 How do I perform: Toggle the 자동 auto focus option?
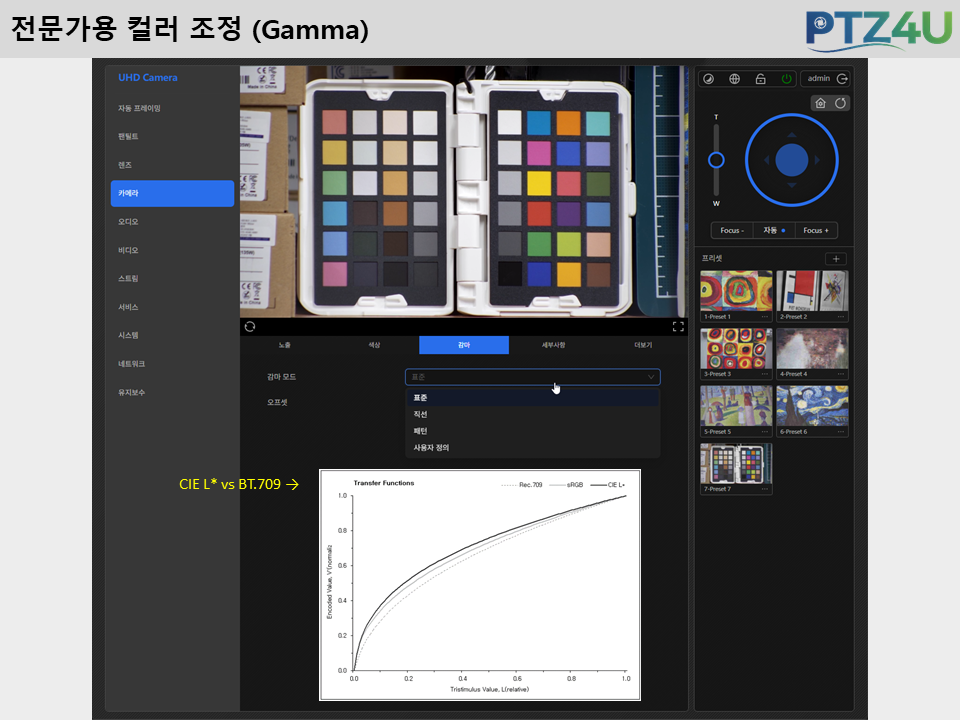tap(774, 230)
